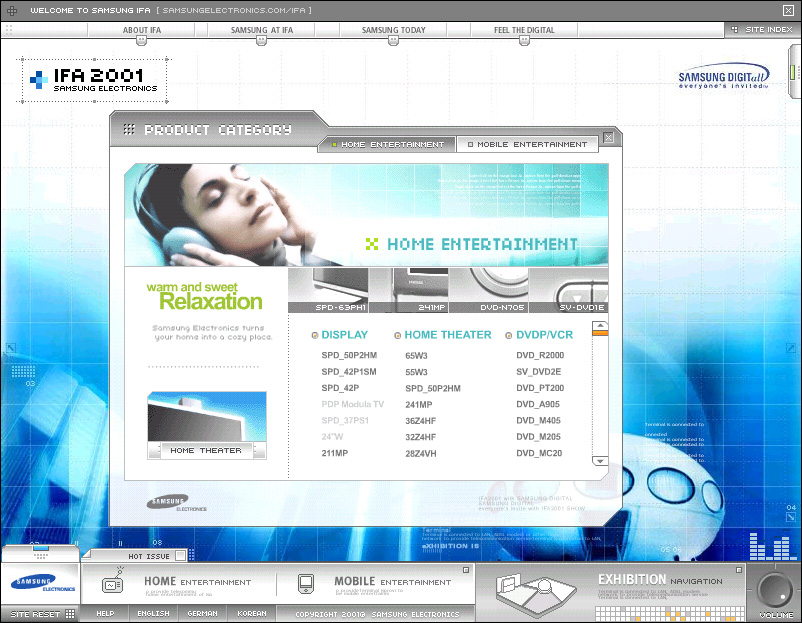802x623 pixels.
Task: Click the MOBILE ENTERTAINMENT phone icon
Action: pyautogui.click(x=306, y=584)
